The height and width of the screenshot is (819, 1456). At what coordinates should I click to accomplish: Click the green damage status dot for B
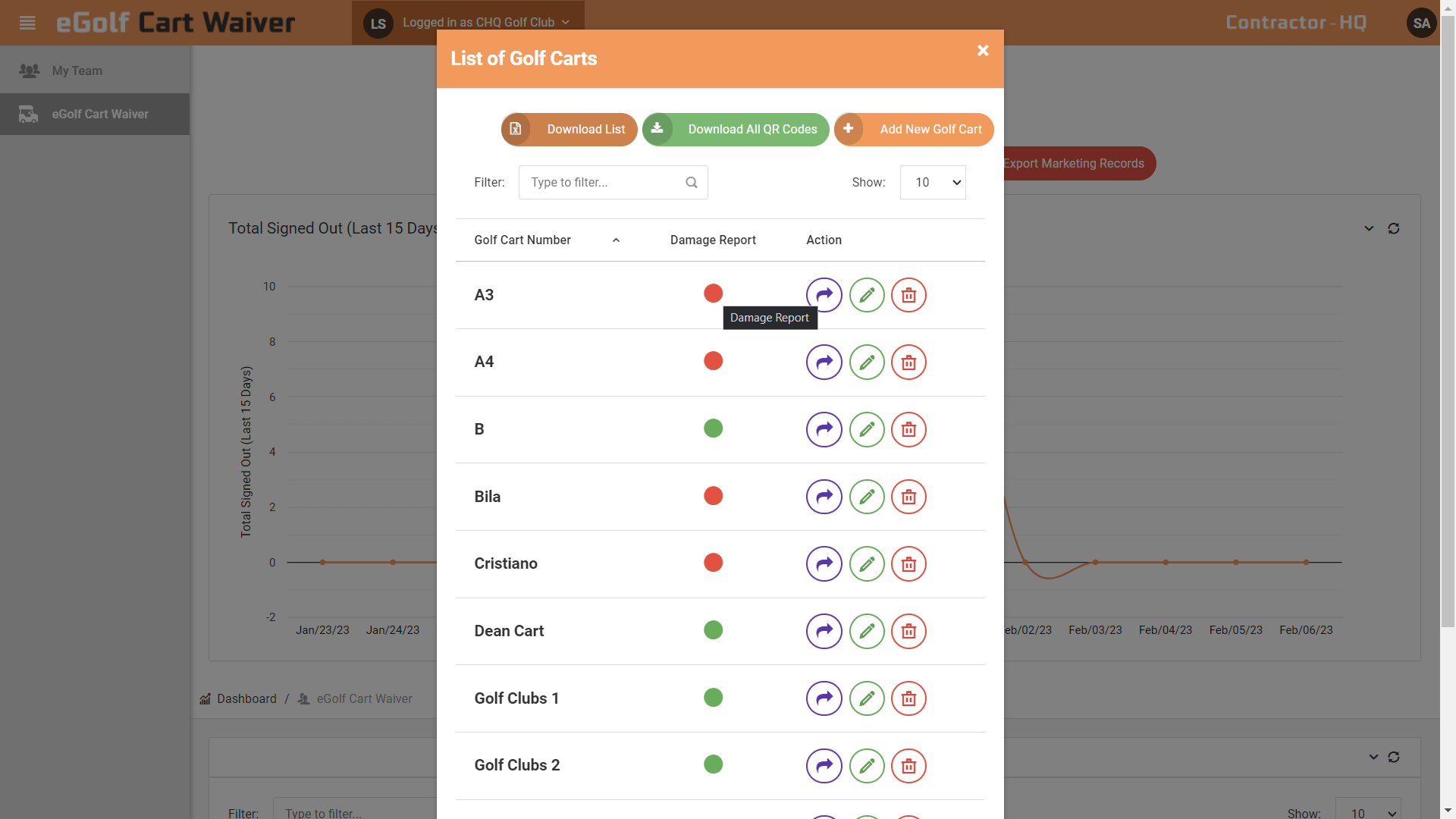click(713, 428)
